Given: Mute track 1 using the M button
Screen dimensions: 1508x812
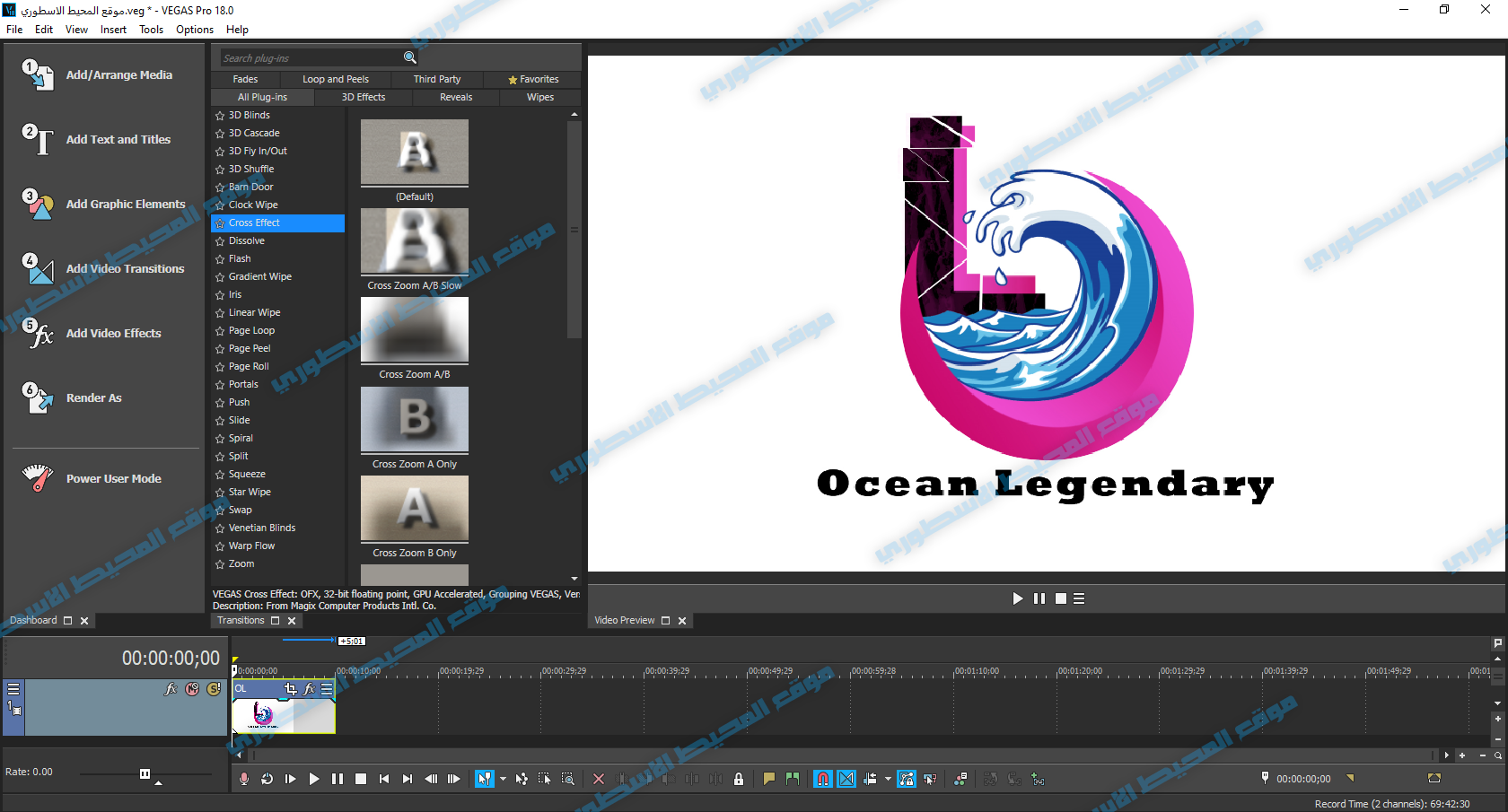Looking at the screenshot, I should (192, 689).
